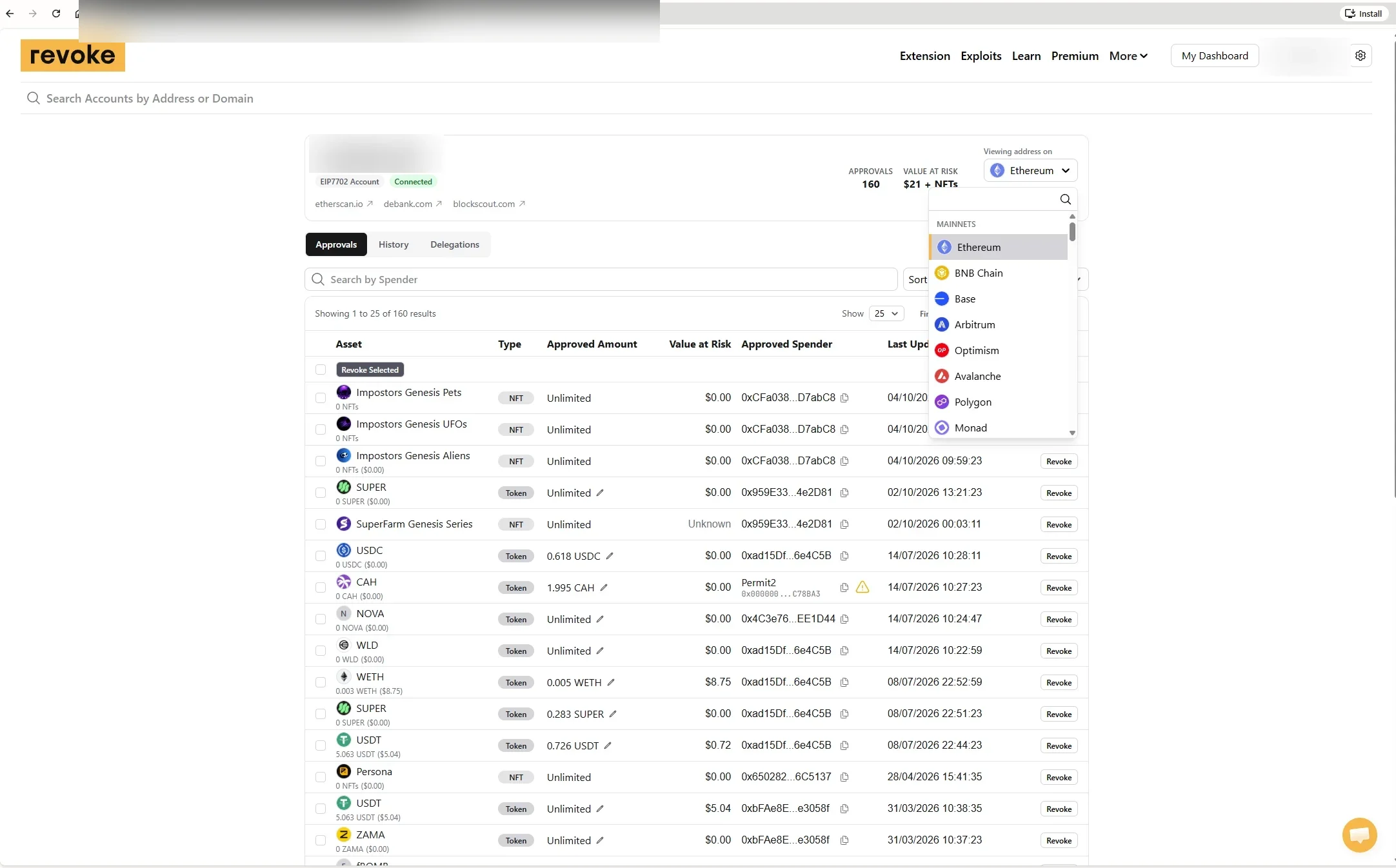This screenshot has height=868, width=1396.
Task: Tick the select-all checkbox beside Revoke Selected
Action: [321, 370]
